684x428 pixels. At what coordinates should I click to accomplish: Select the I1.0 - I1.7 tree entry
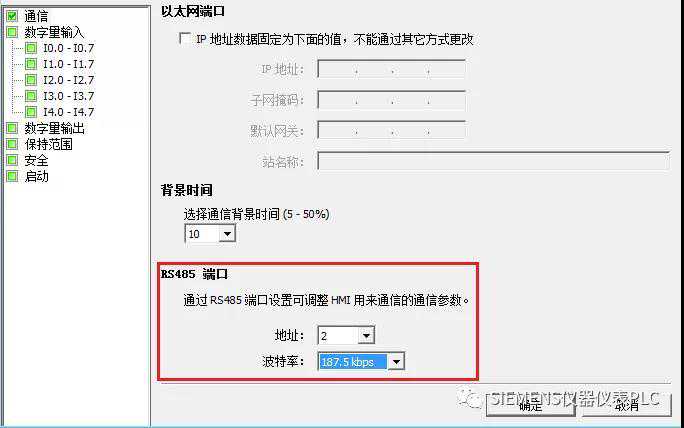pos(68,64)
